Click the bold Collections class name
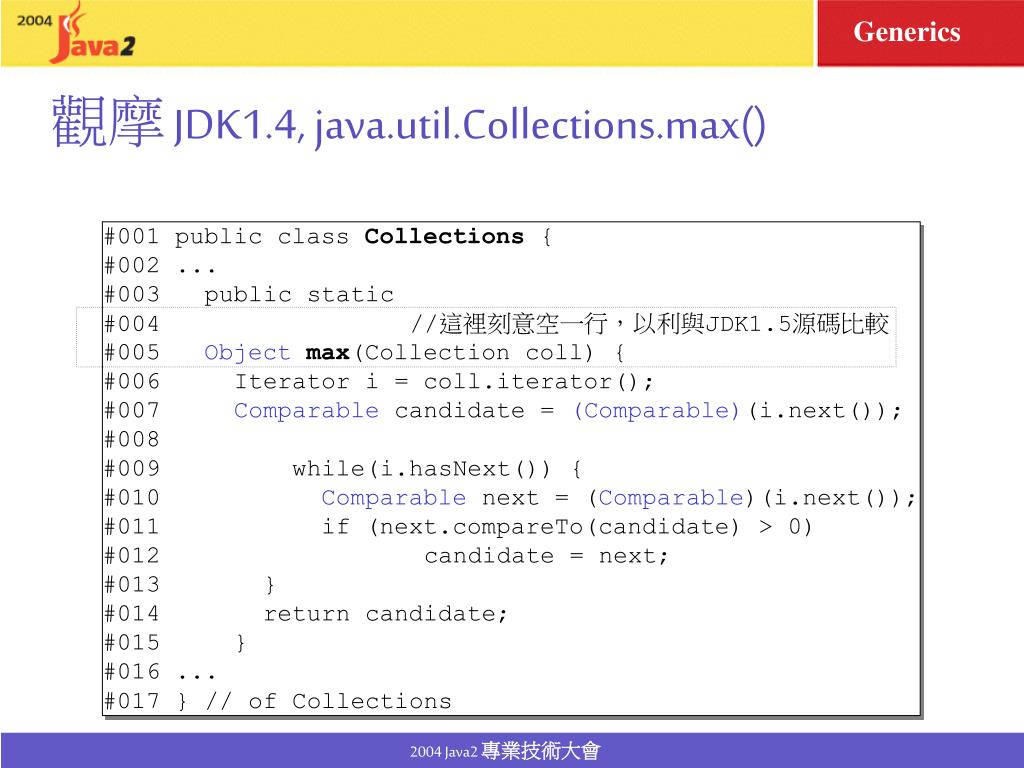 444,236
